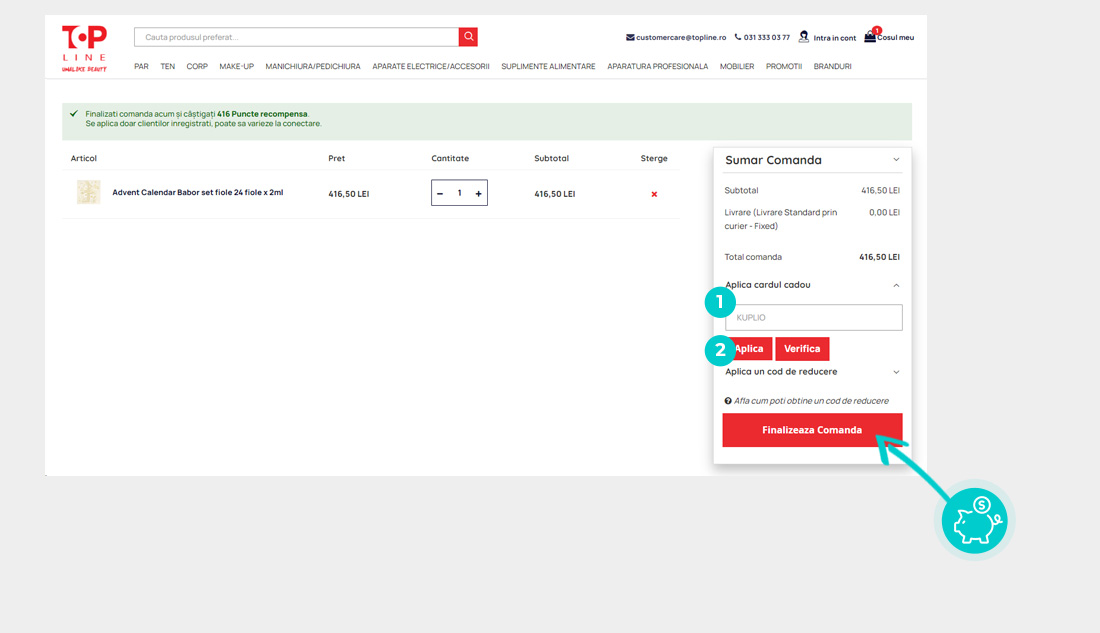
Task: Click the envelope icon beside customercare email
Action: coord(630,38)
